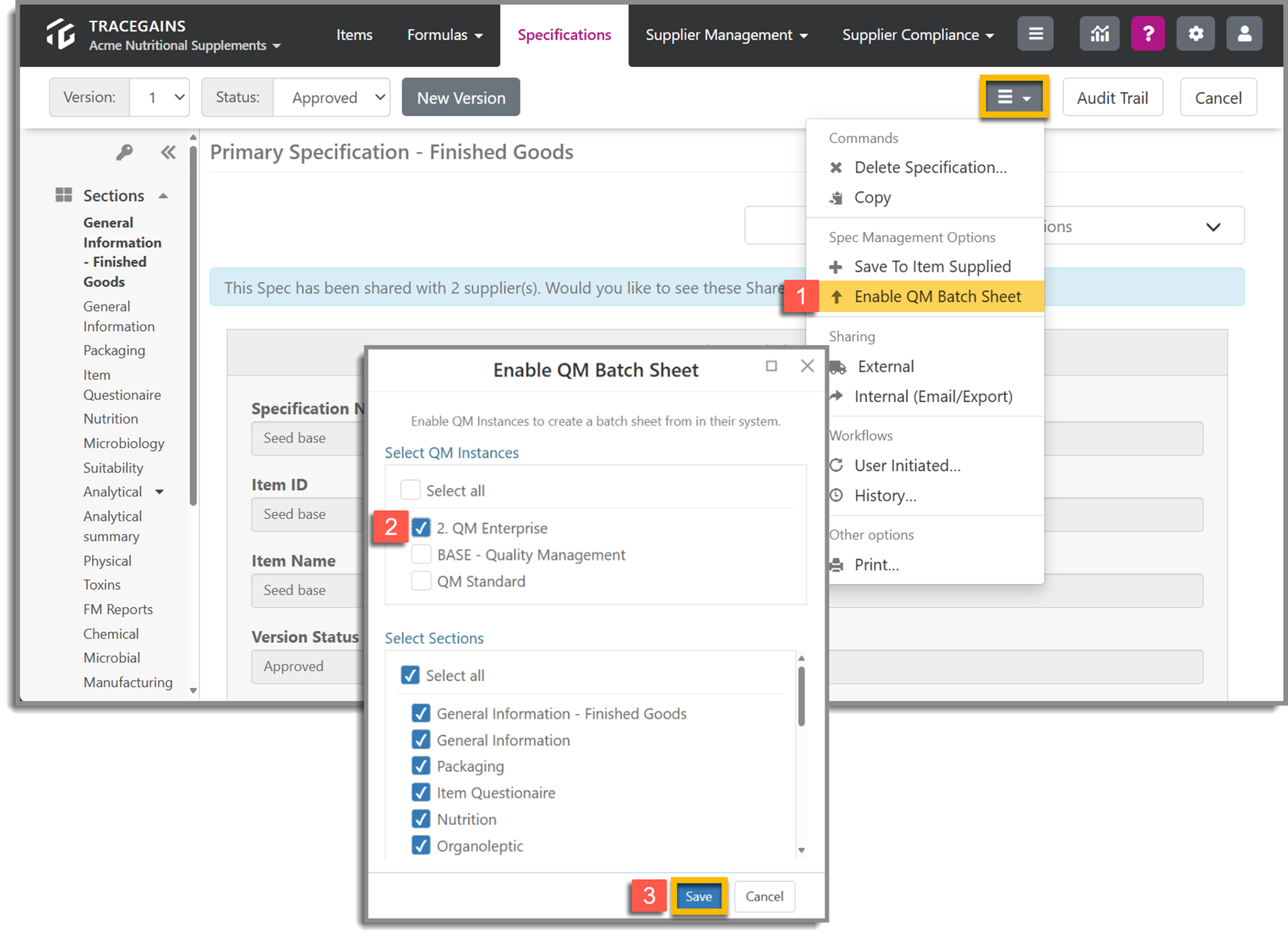
Task: Open the Status dropdown showing Approved
Action: (332, 97)
